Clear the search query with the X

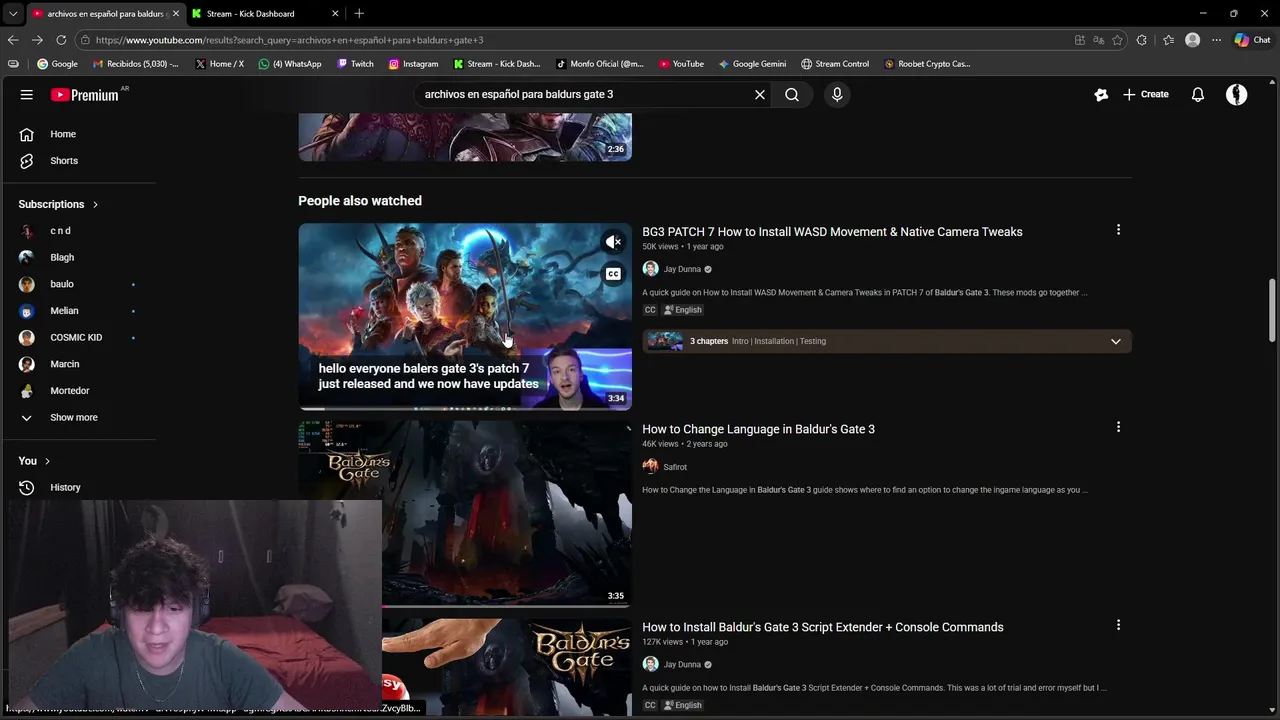click(x=760, y=94)
